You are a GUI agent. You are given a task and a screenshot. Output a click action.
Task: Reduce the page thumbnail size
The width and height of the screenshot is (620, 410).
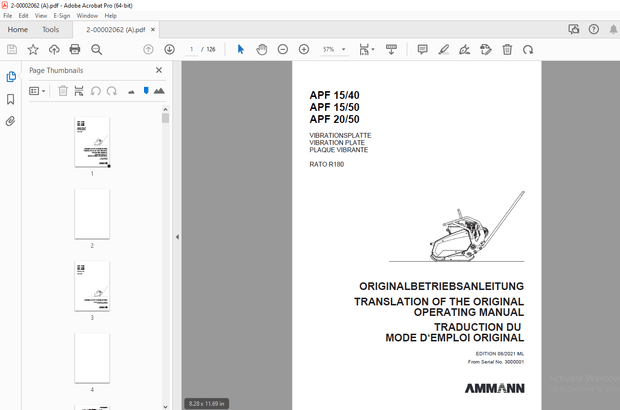coord(131,92)
